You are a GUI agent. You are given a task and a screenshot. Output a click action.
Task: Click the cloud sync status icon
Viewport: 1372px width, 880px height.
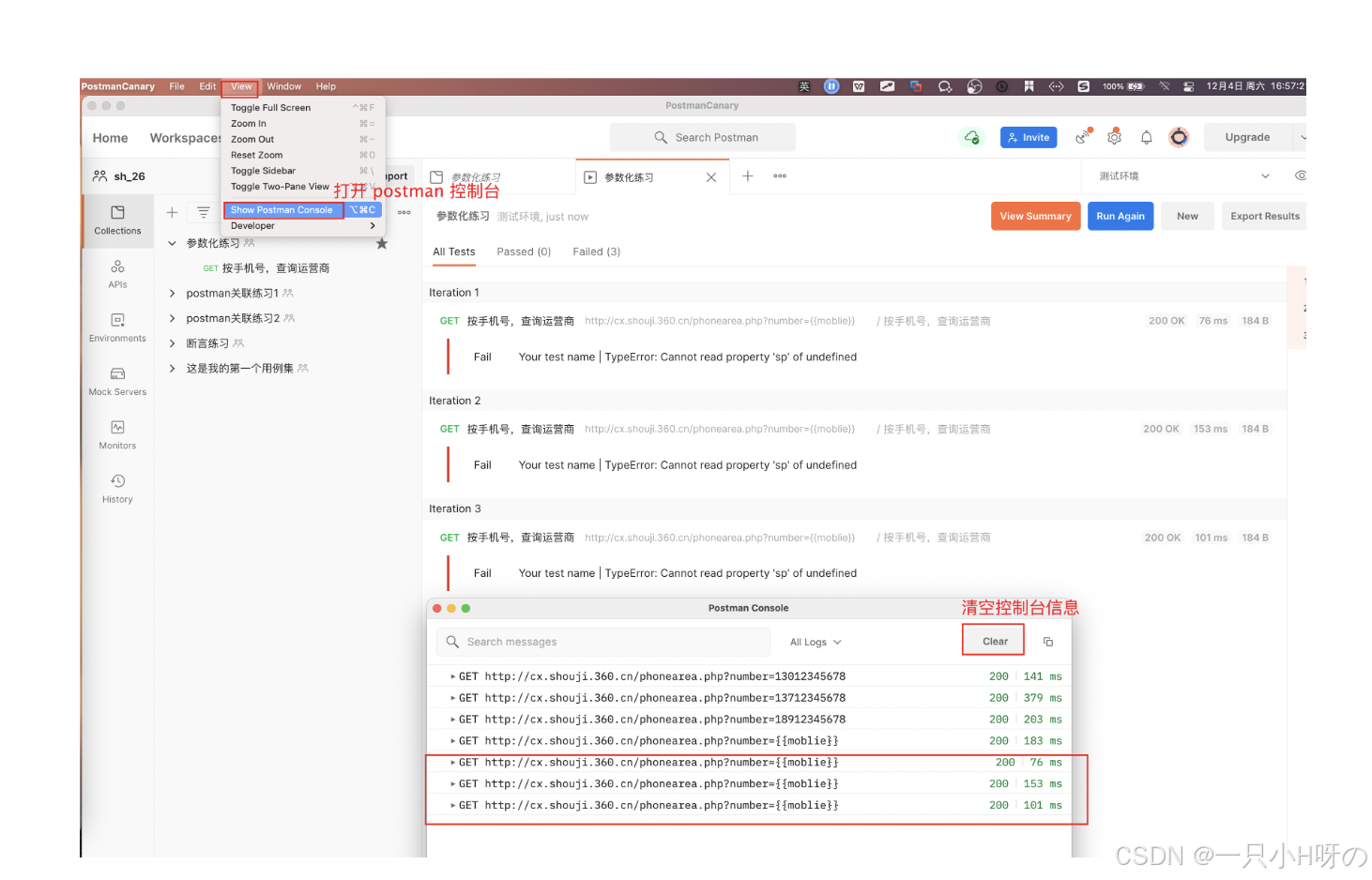tap(972, 137)
